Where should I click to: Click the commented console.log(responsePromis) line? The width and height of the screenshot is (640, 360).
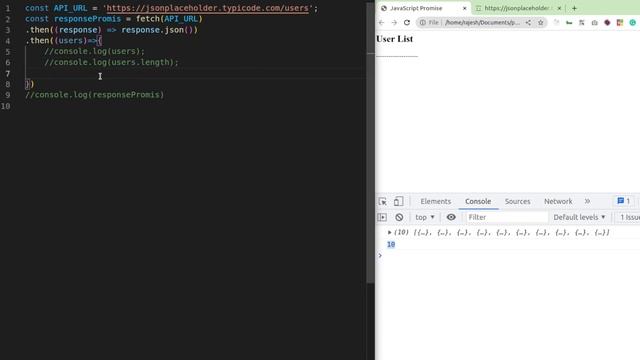point(94,95)
